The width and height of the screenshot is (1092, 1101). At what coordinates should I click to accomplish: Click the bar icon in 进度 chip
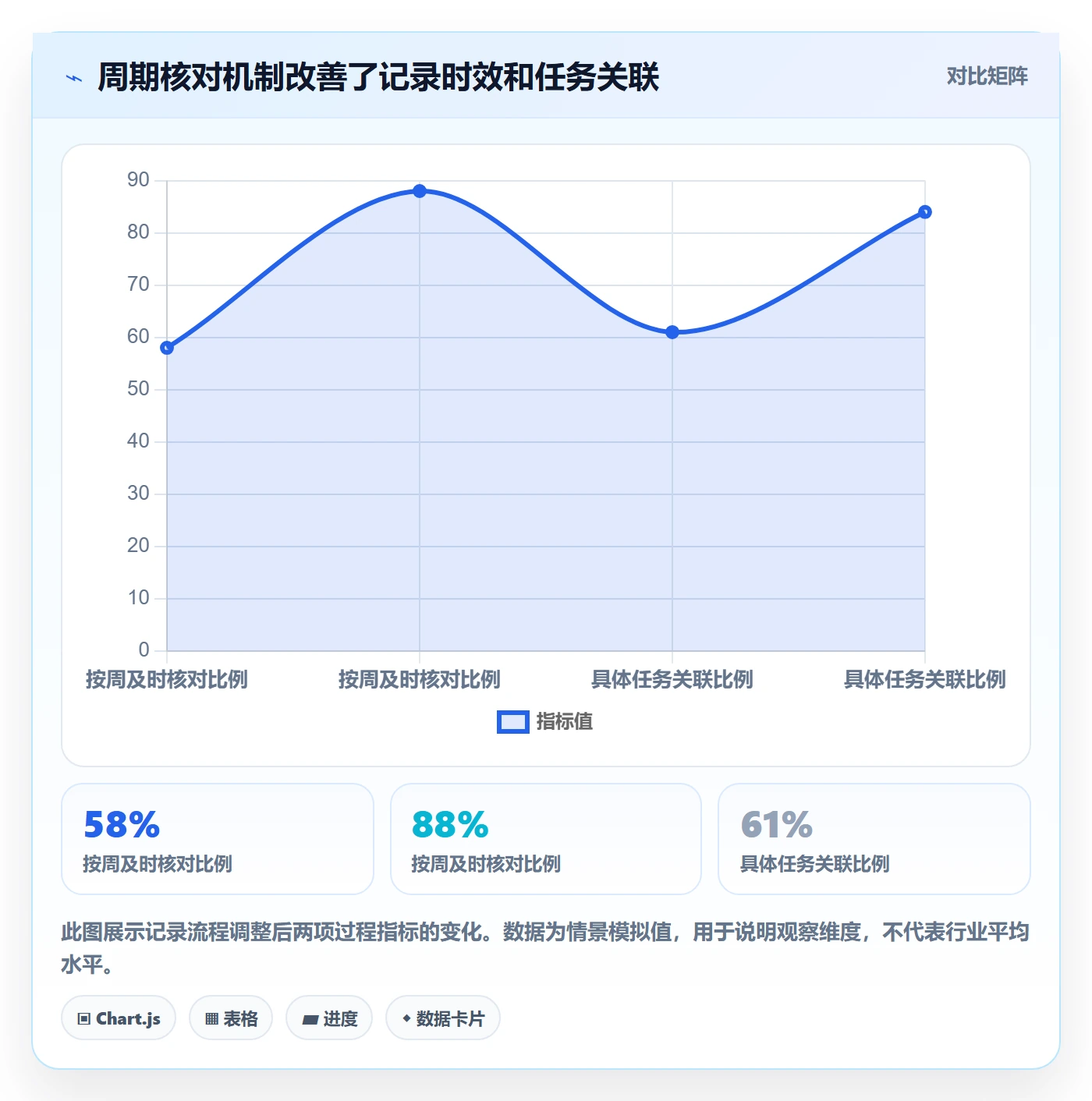click(x=310, y=1019)
